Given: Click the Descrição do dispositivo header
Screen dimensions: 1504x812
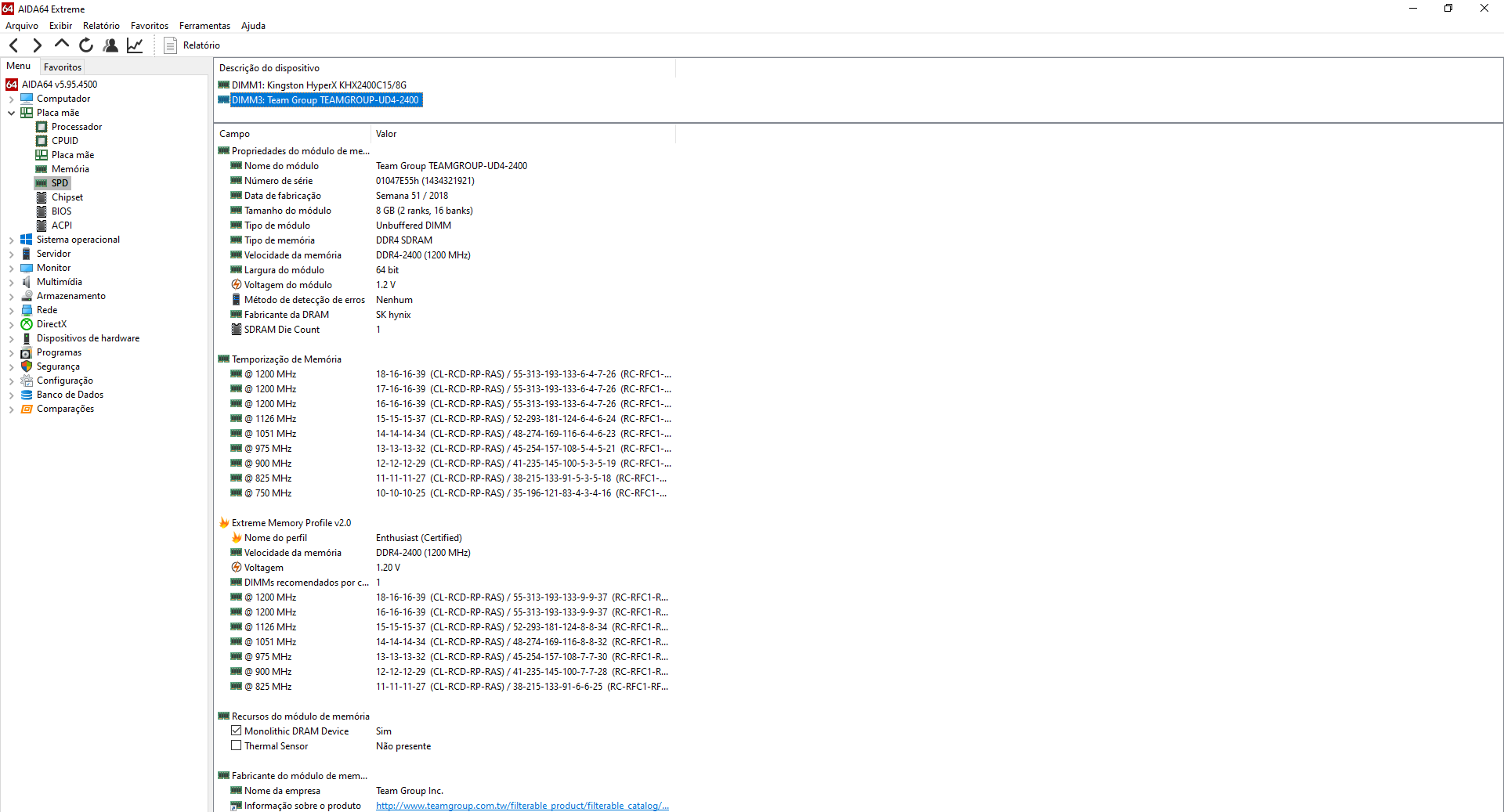Looking at the screenshot, I should pyautogui.click(x=445, y=68).
